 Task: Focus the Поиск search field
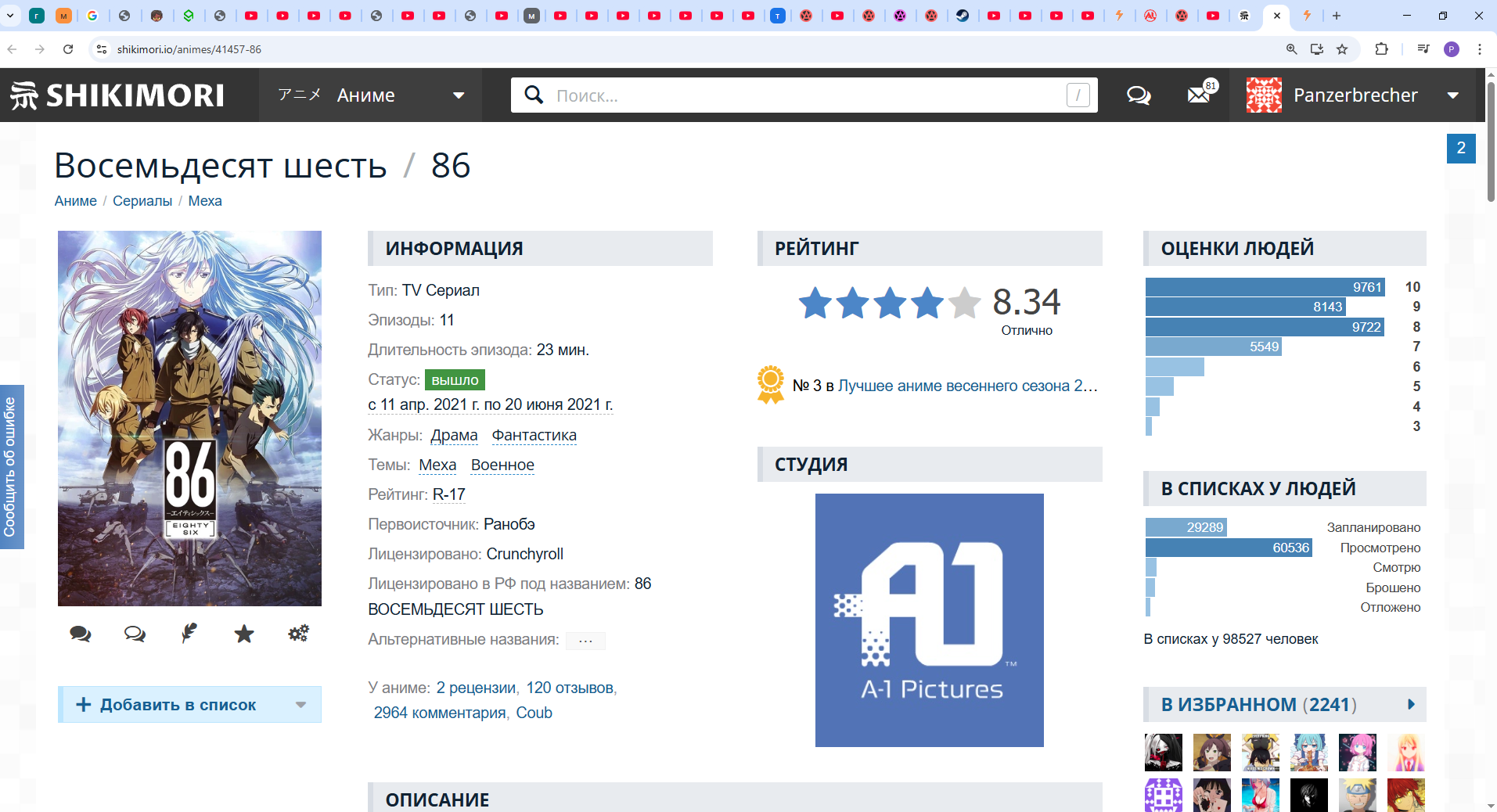point(806,95)
